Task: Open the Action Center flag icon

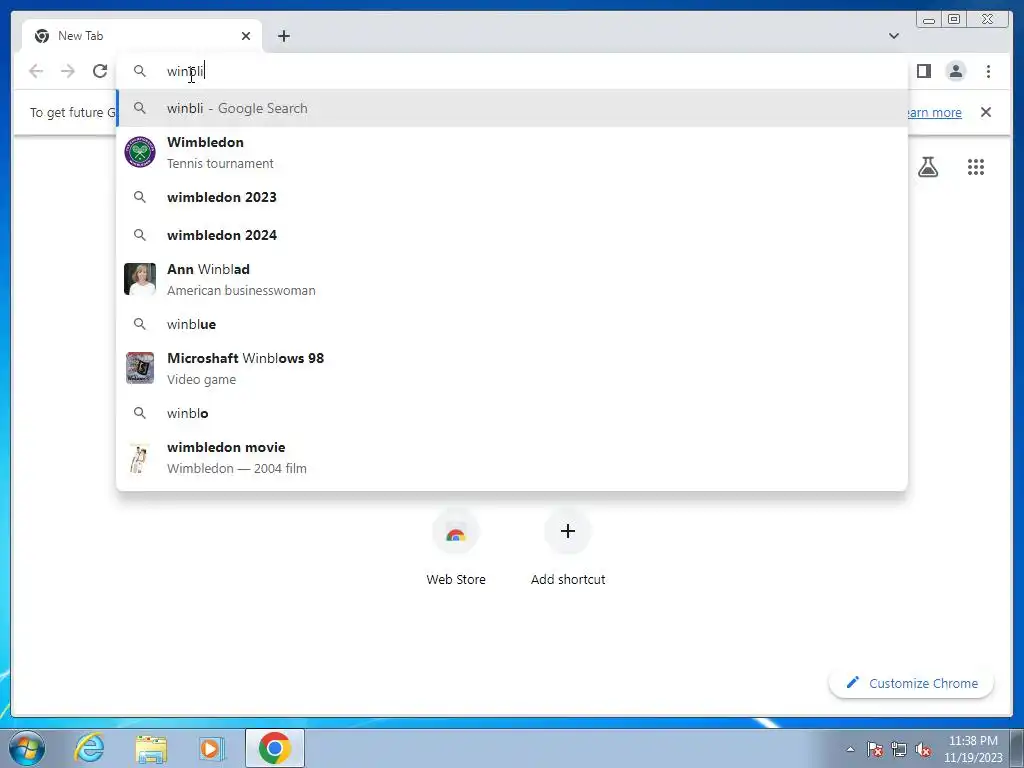Action: [875, 749]
